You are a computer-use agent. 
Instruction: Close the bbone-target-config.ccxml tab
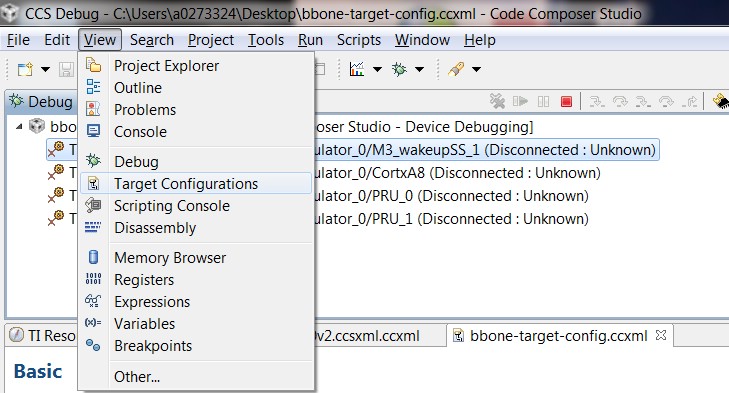[x=661, y=335]
